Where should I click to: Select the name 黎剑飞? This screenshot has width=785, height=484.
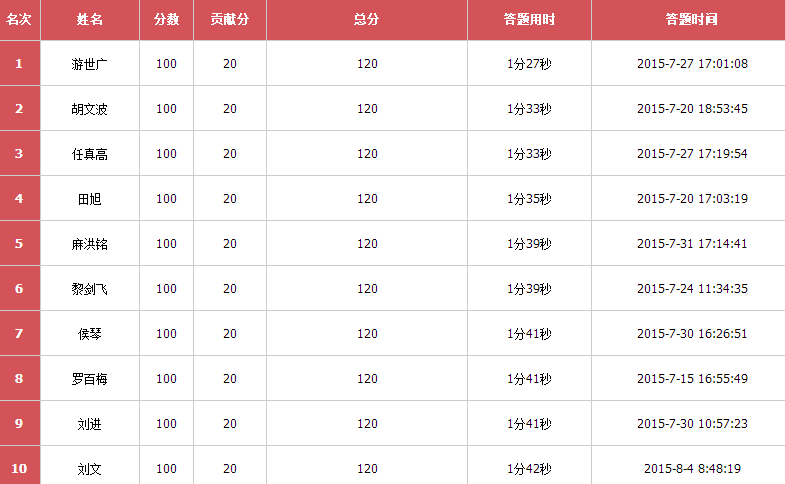[x=90, y=289]
